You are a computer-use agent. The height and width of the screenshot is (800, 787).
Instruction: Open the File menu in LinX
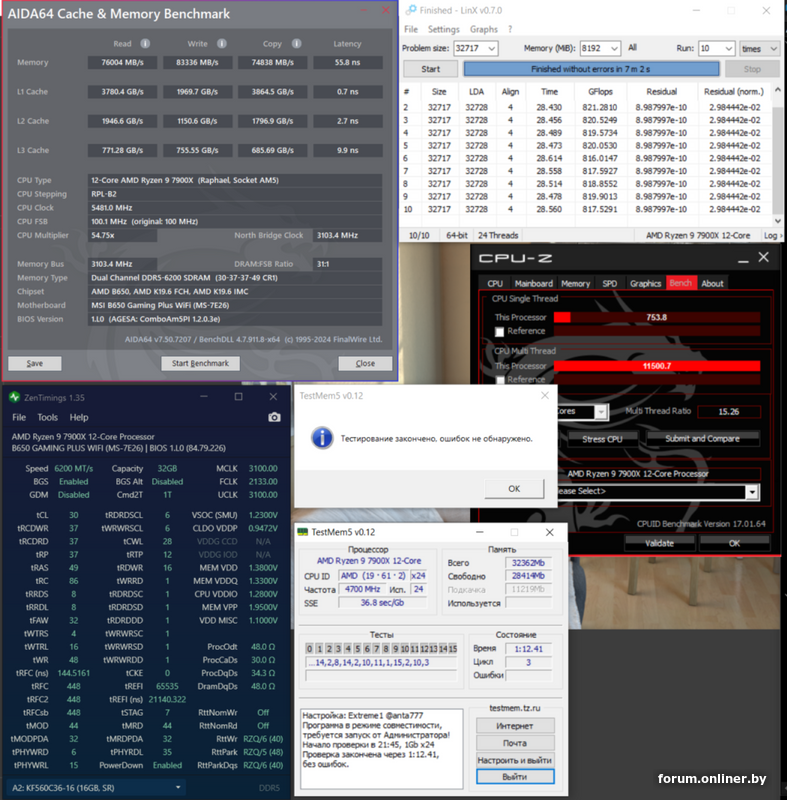click(411, 29)
